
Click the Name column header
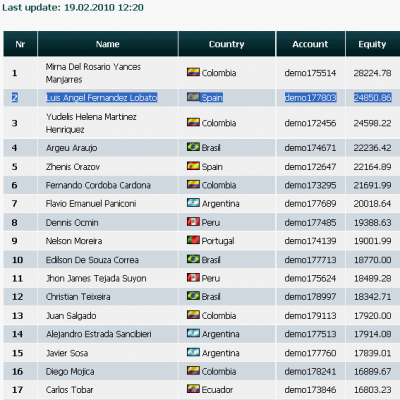tap(108, 44)
